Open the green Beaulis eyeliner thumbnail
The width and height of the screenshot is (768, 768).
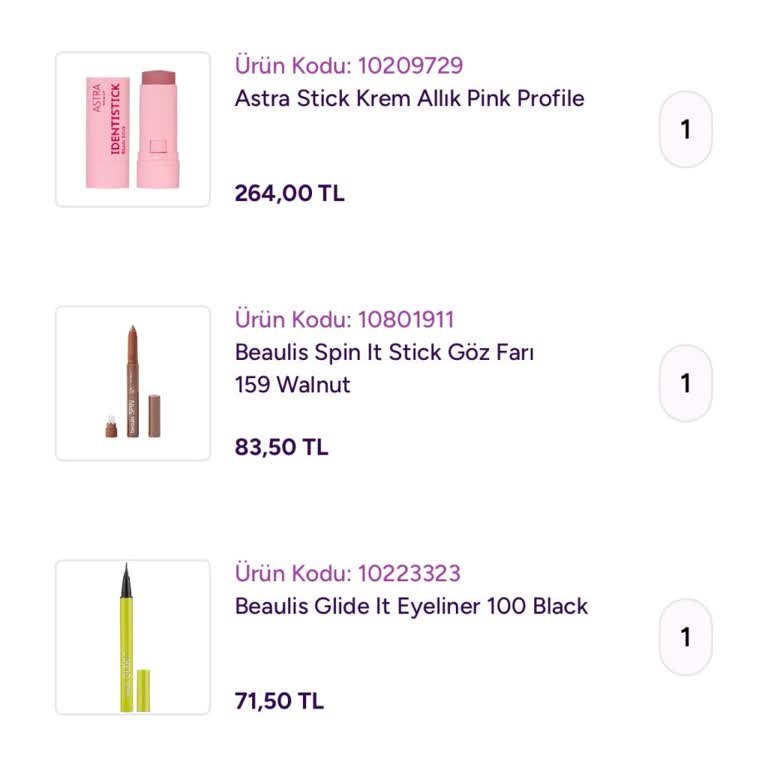133,637
